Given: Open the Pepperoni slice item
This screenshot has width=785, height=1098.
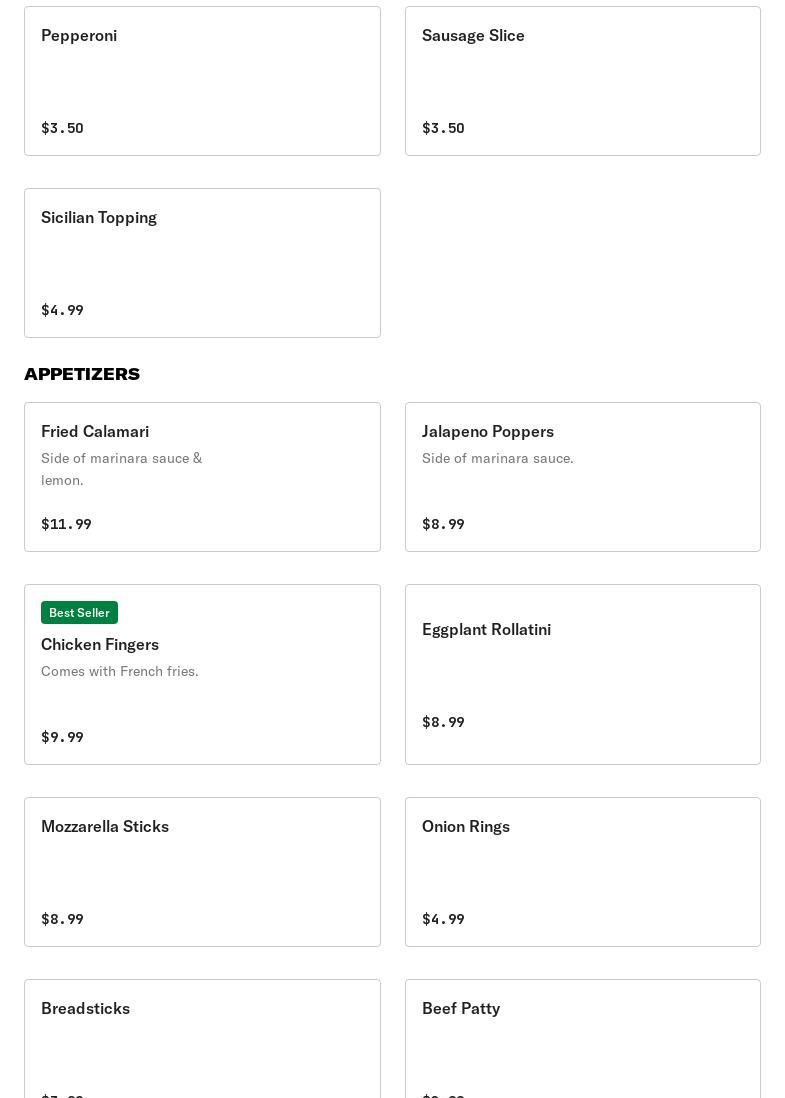Looking at the screenshot, I should pyautogui.click(x=202, y=81).
